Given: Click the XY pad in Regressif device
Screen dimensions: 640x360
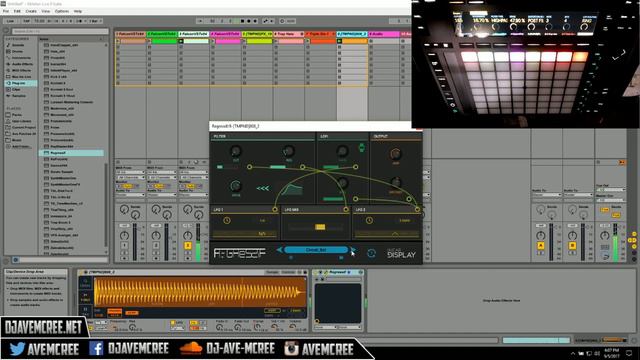Looking at the screenshot, I should (338, 303).
